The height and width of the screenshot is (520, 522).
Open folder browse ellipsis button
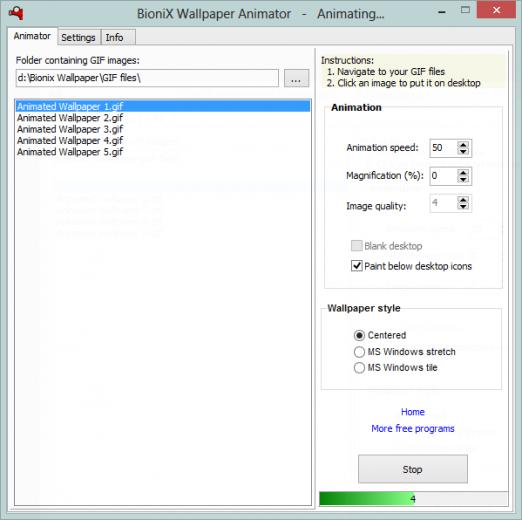click(296, 79)
